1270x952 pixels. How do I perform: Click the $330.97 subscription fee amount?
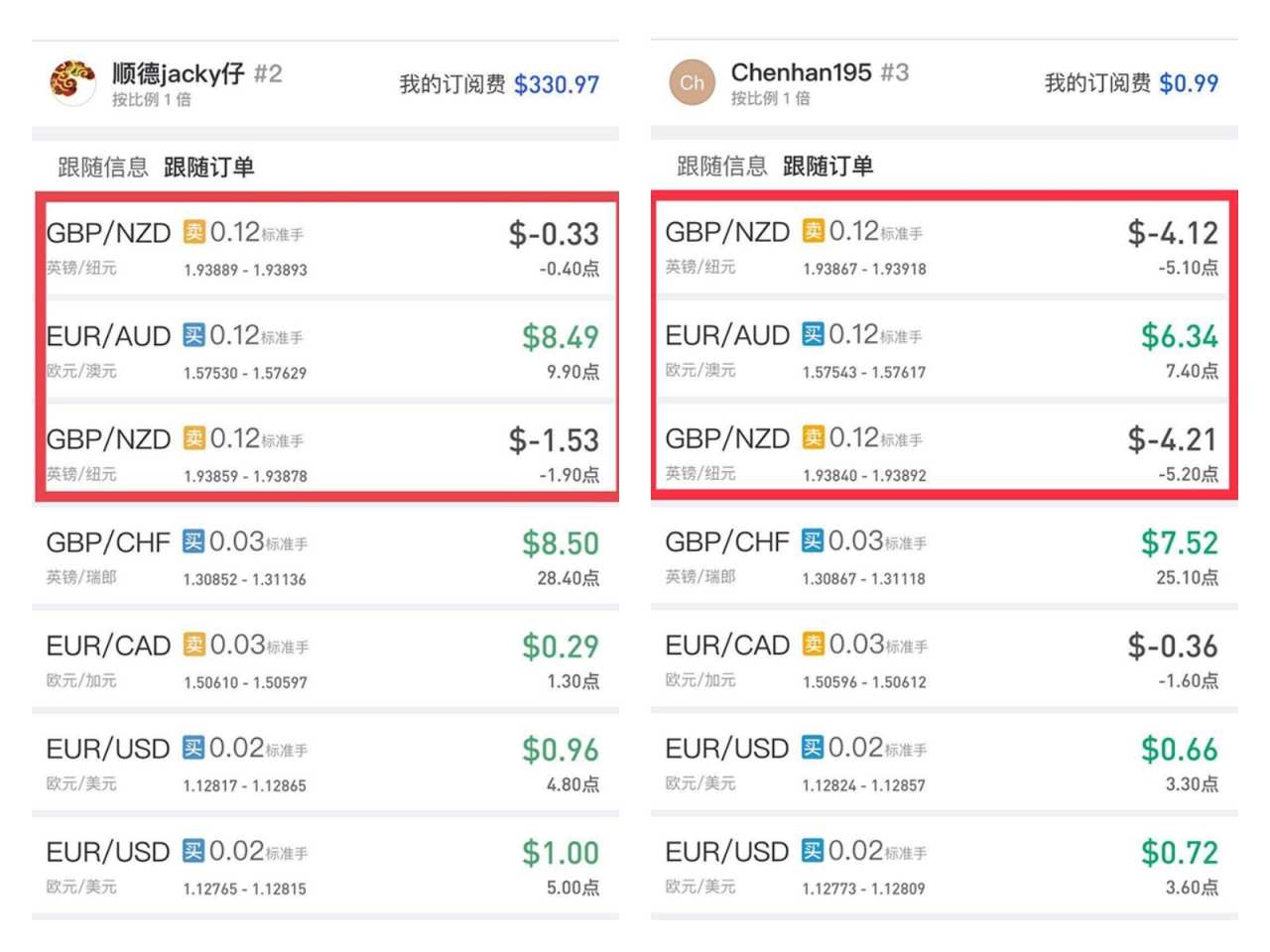556,84
